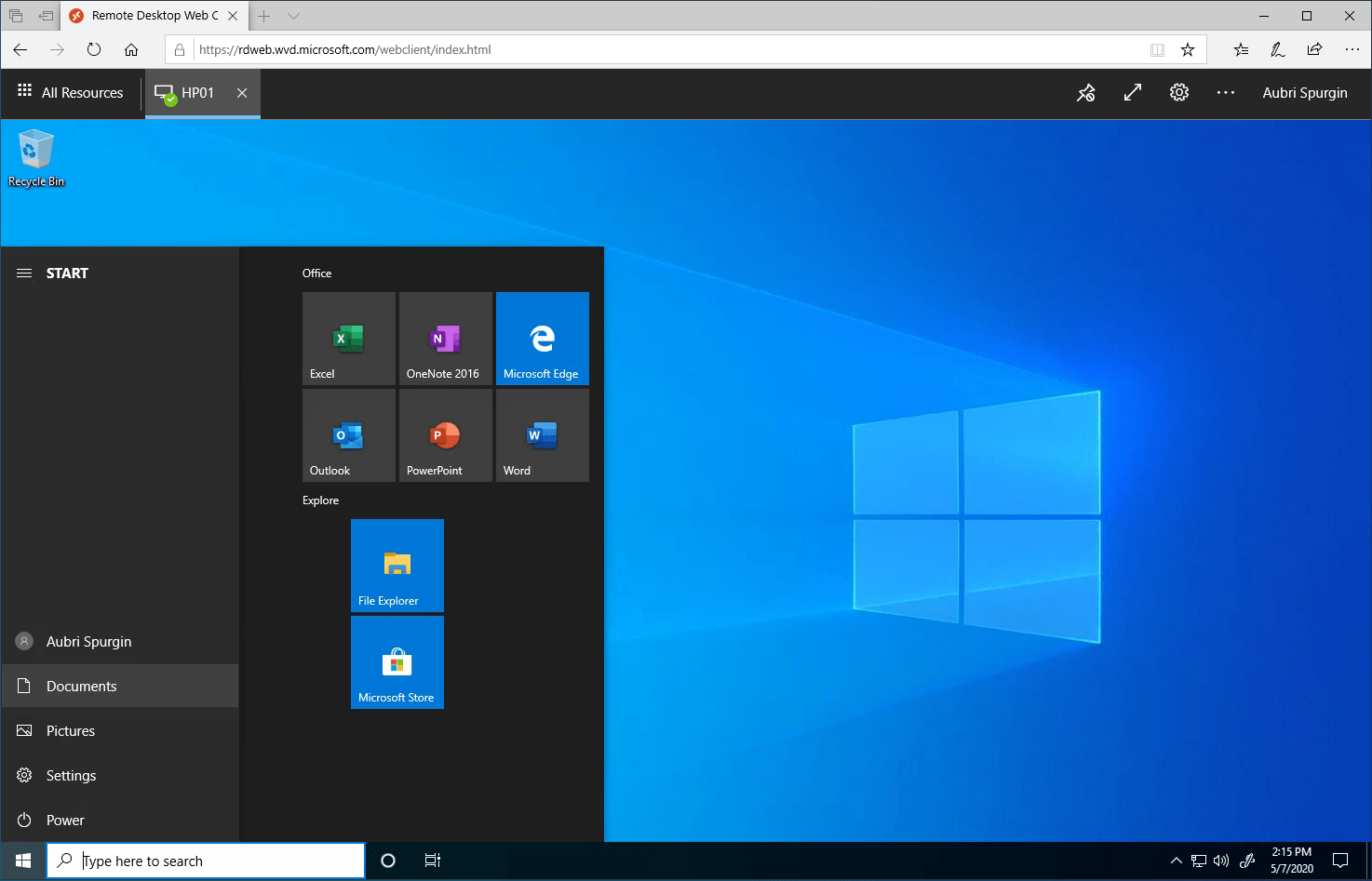The width and height of the screenshot is (1372, 881).
Task: Close the Remote Desktop Web Client browser tab
Action: point(233,16)
